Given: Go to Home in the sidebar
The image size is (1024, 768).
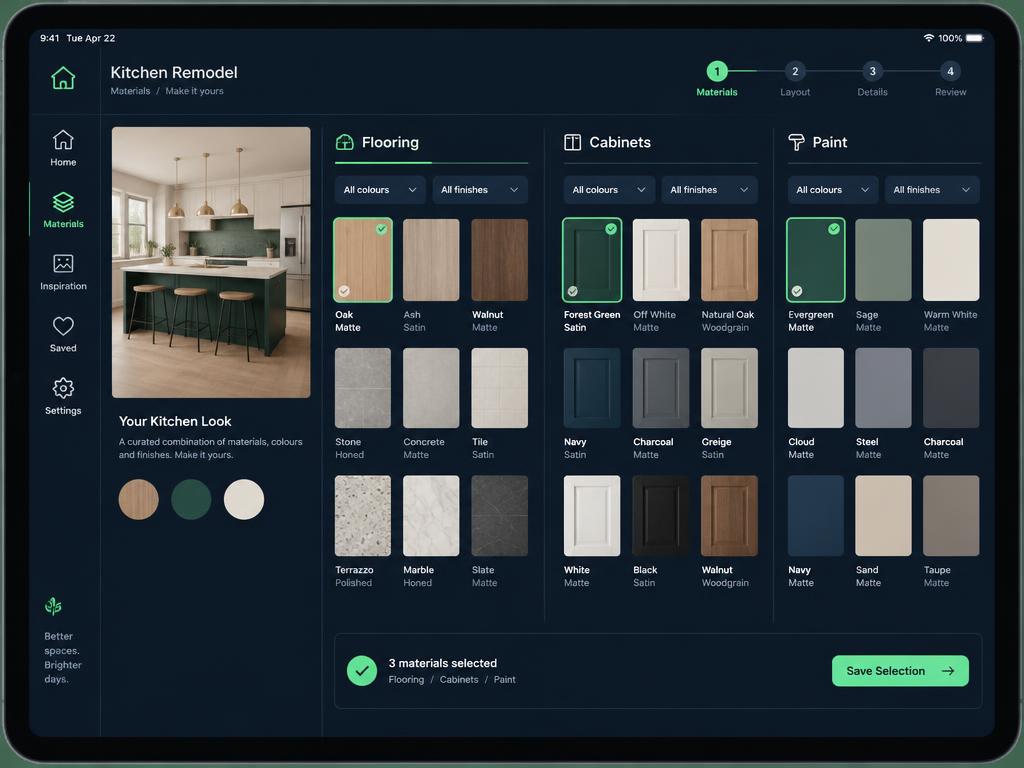Looking at the screenshot, I should [x=63, y=148].
